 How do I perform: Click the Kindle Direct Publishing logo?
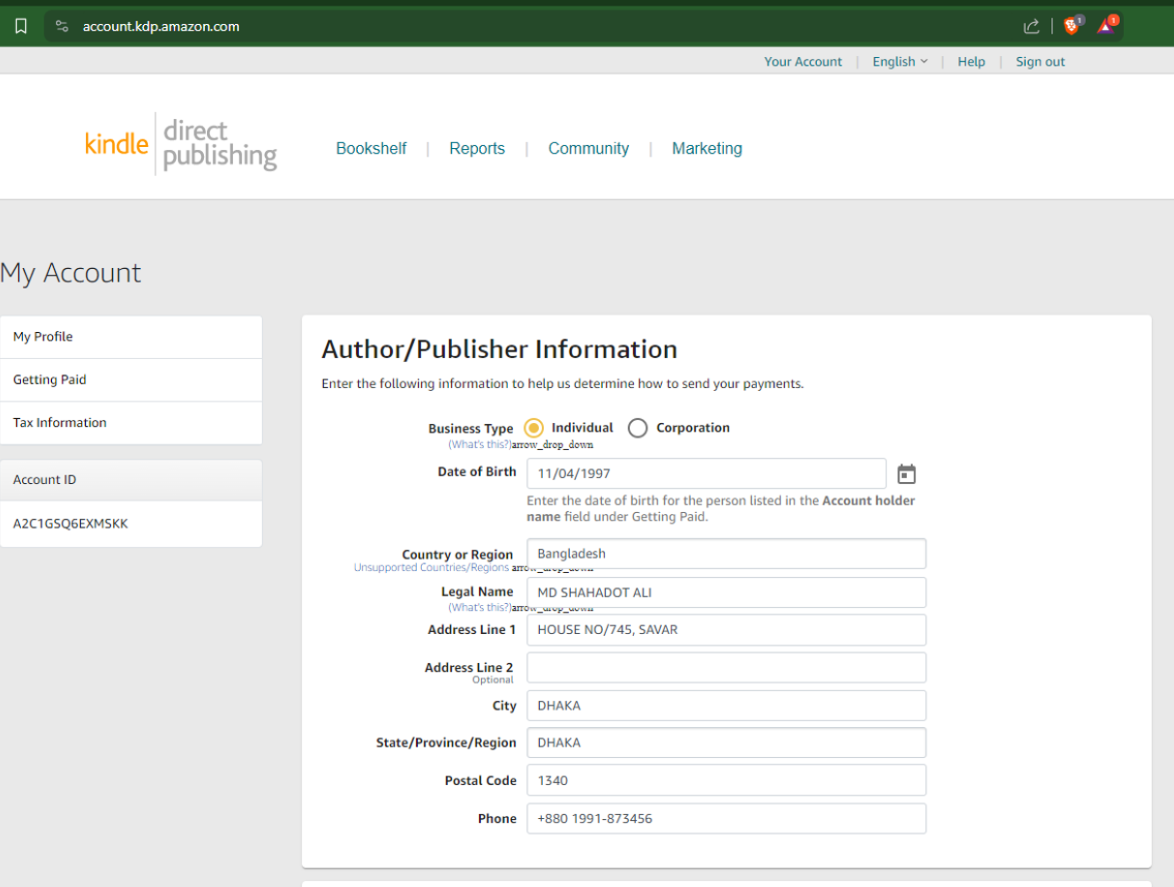tap(180, 144)
